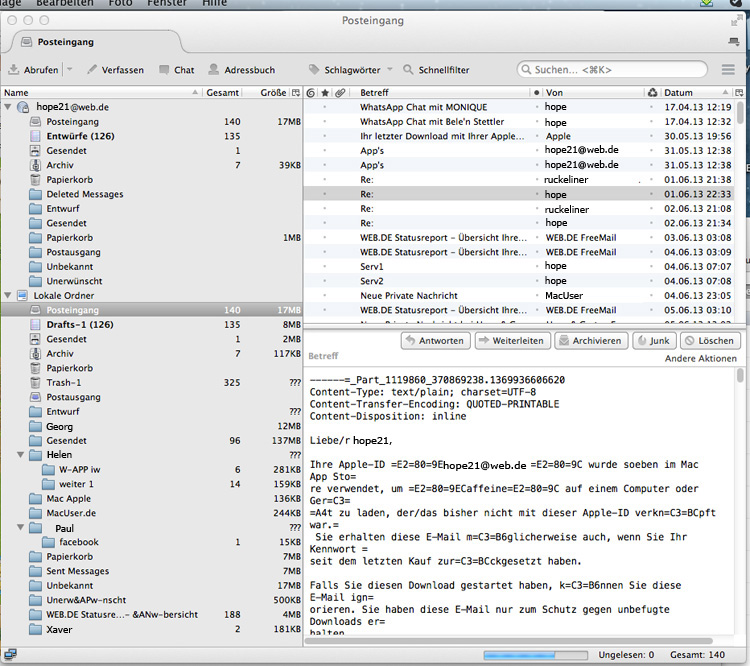The height and width of the screenshot is (666, 750).
Task: Click the Schnellfilter quick filter icon
Action: click(x=409, y=70)
